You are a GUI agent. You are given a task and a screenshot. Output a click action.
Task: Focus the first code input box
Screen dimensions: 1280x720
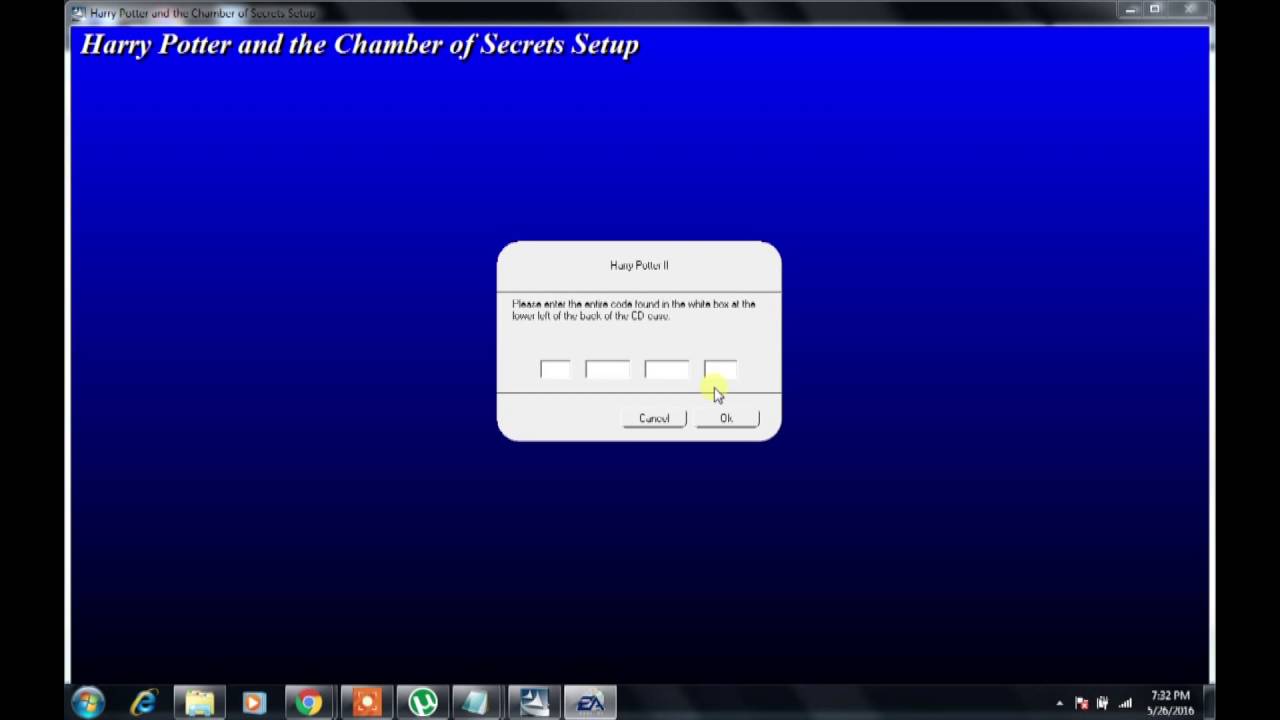(x=555, y=370)
